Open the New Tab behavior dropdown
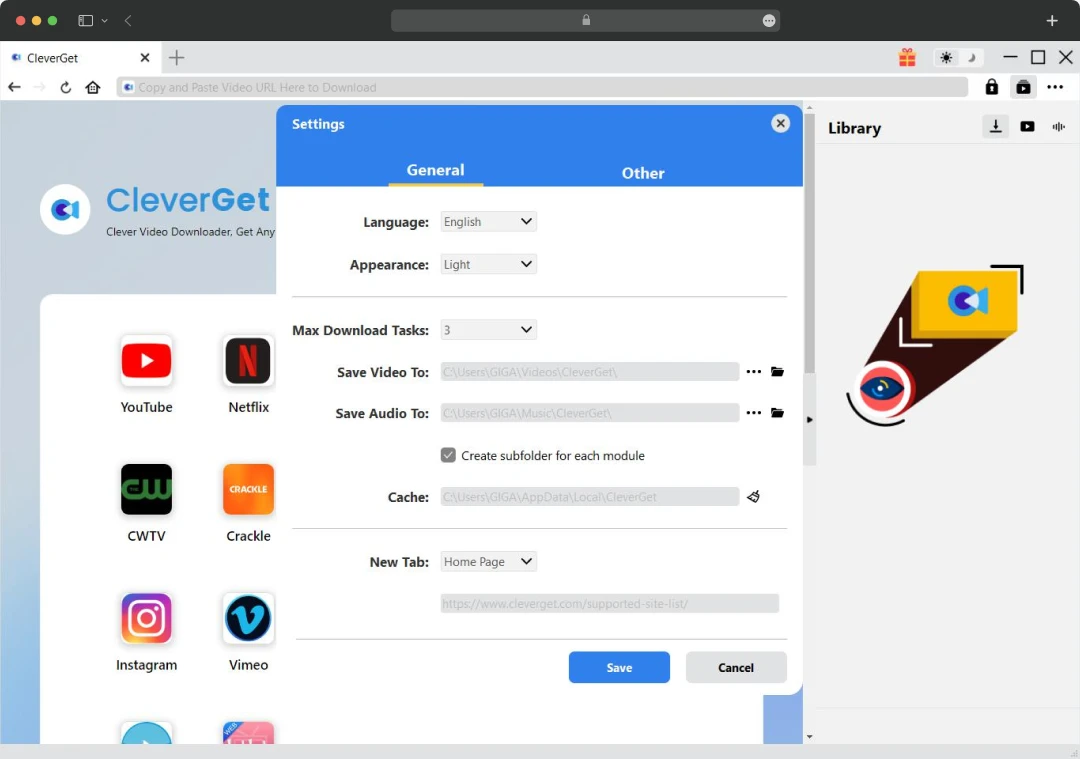1080x759 pixels. click(488, 561)
